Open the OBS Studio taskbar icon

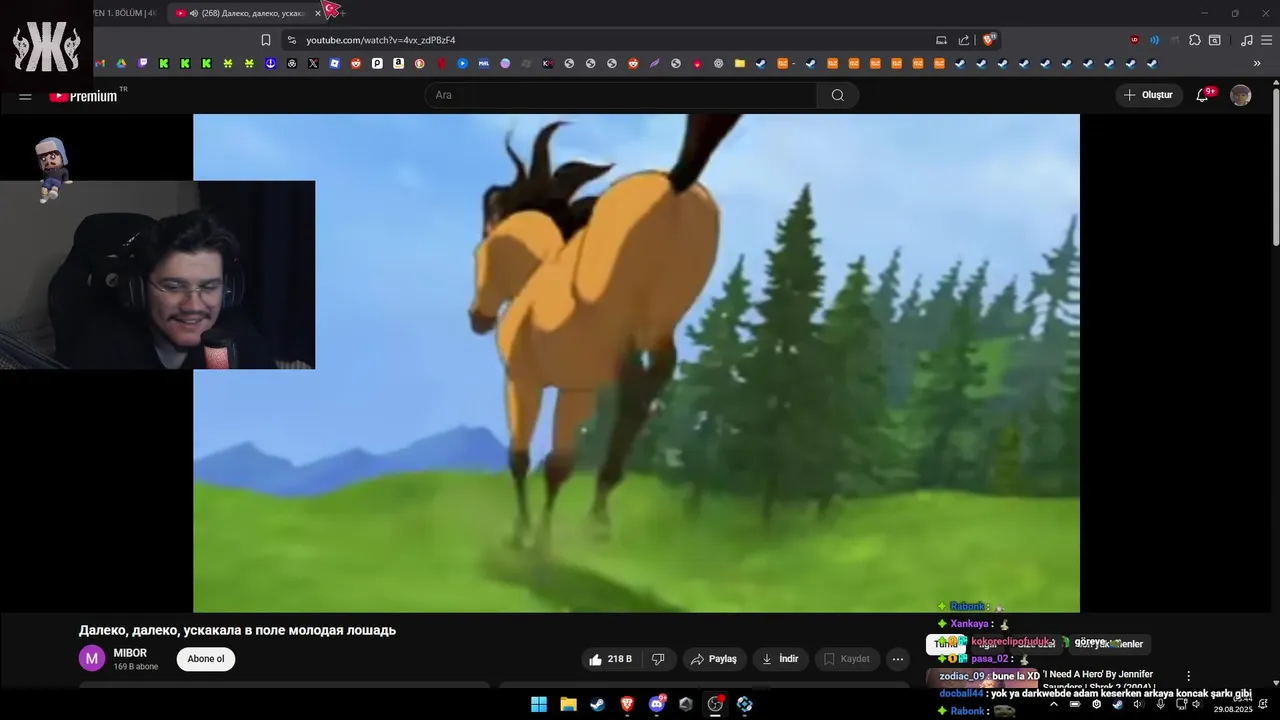click(715, 704)
